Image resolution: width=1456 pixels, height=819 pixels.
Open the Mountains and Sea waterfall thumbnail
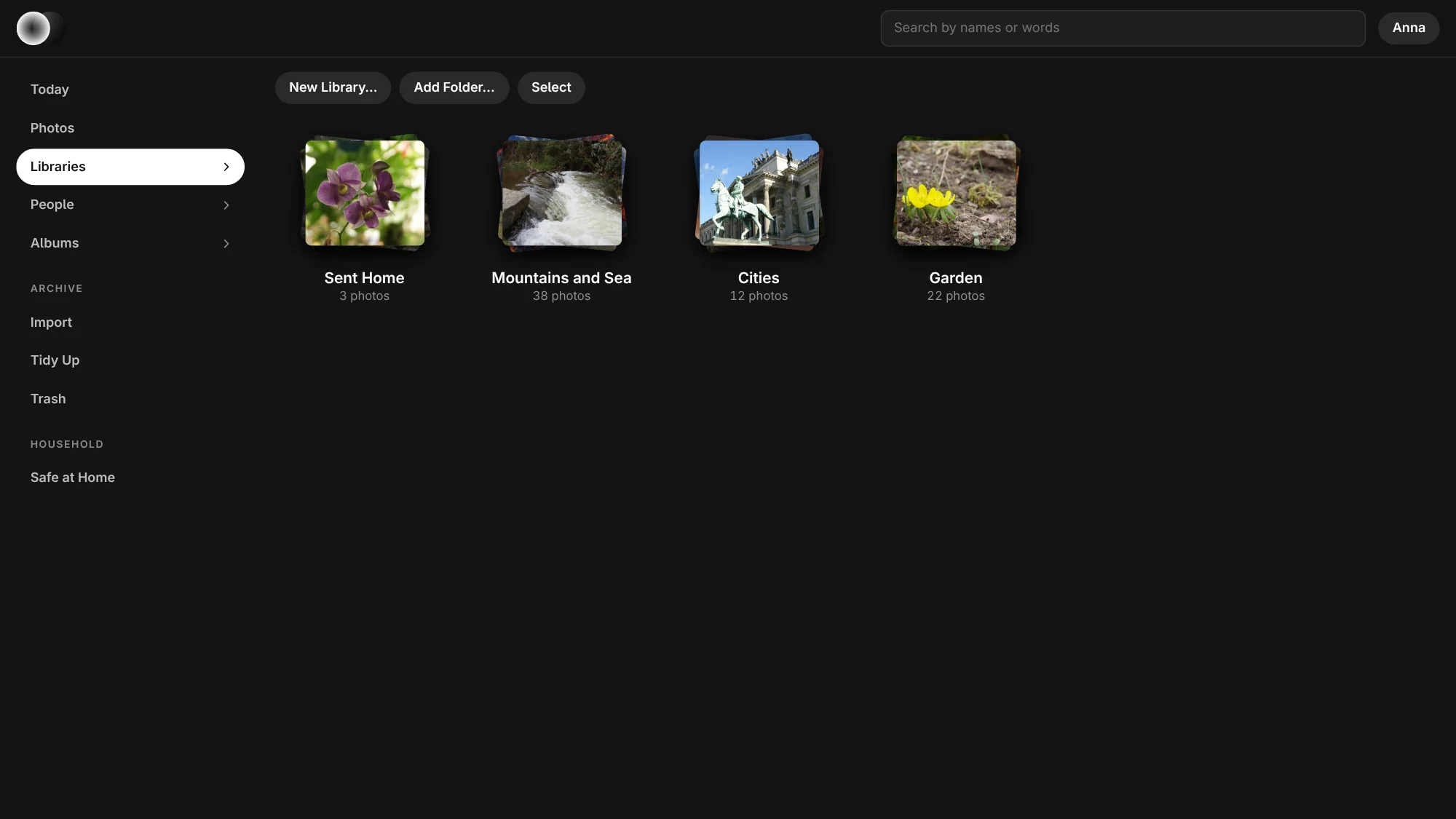(562, 193)
